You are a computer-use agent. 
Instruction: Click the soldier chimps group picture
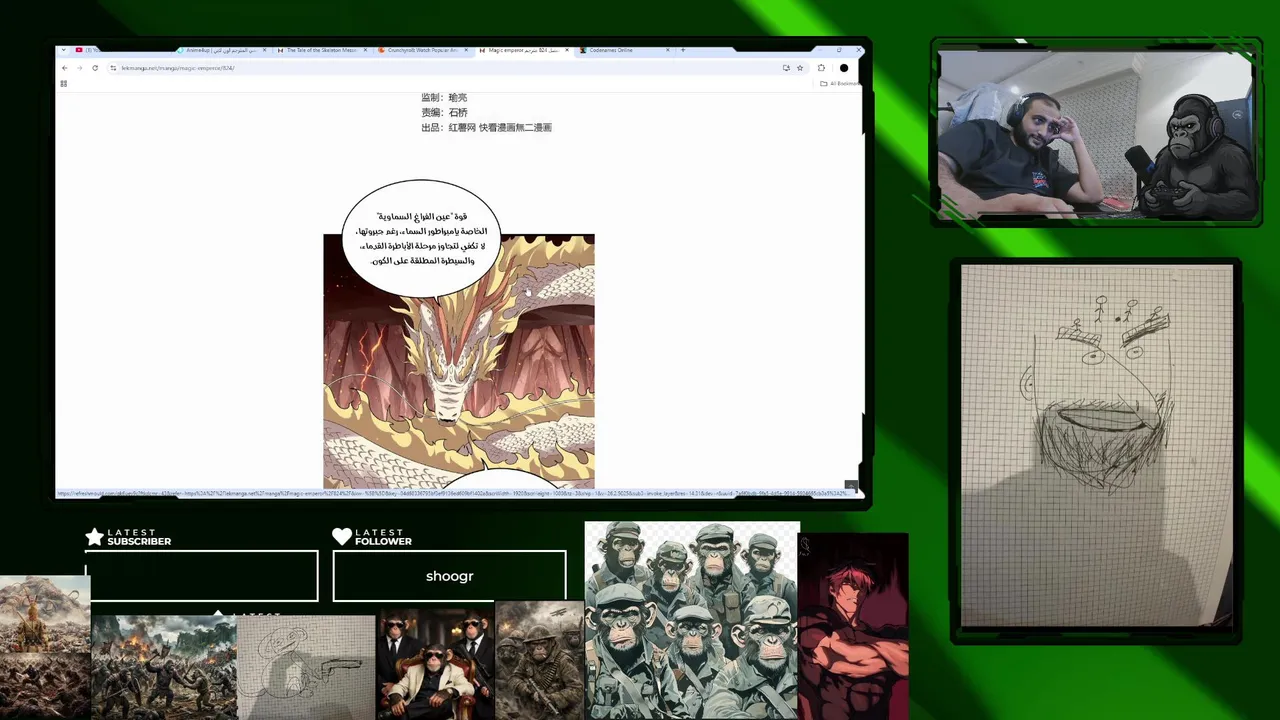(692, 620)
